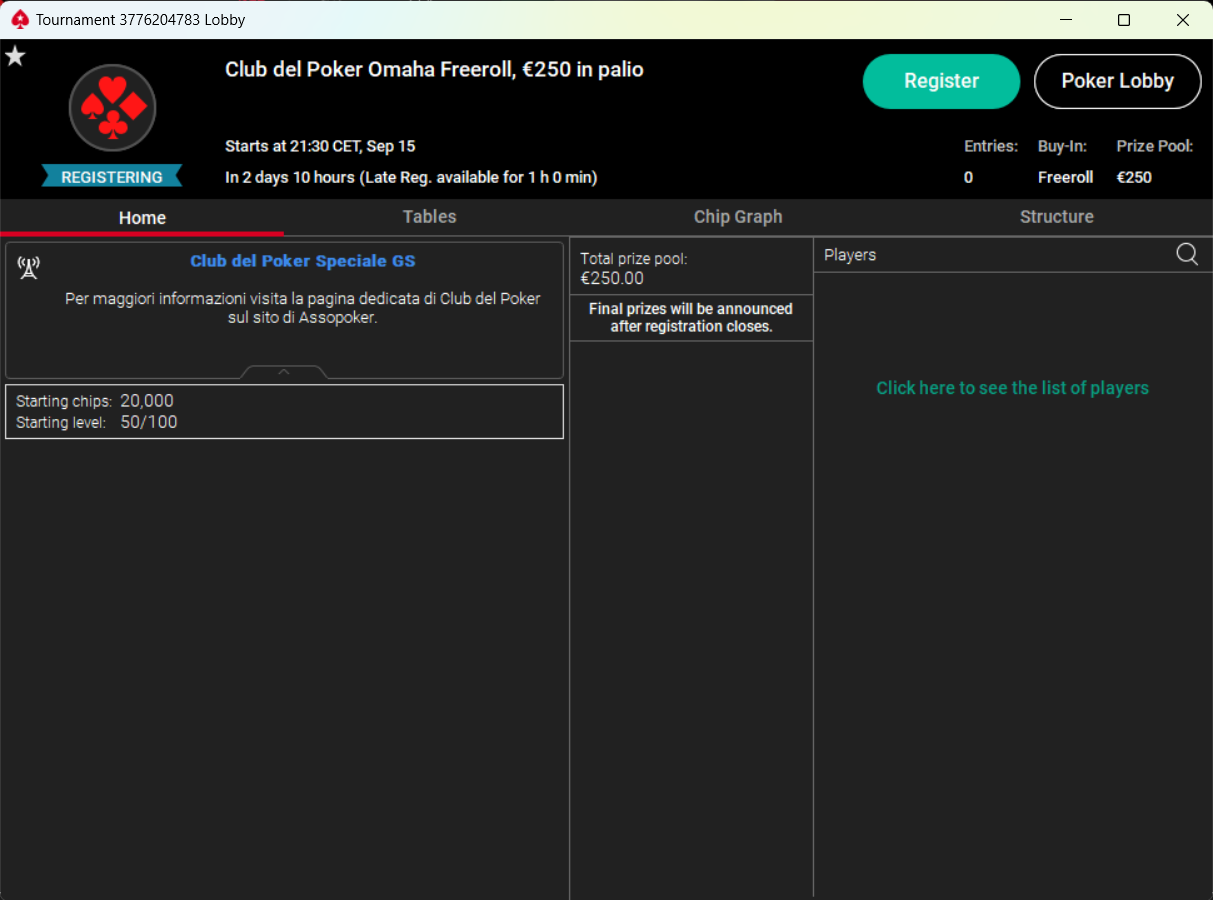The height and width of the screenshot is (900, 1213).
Task: Click Starts at 21:30 CET, Sep 15
Action: pyautogui.click(x=320, y=146)
